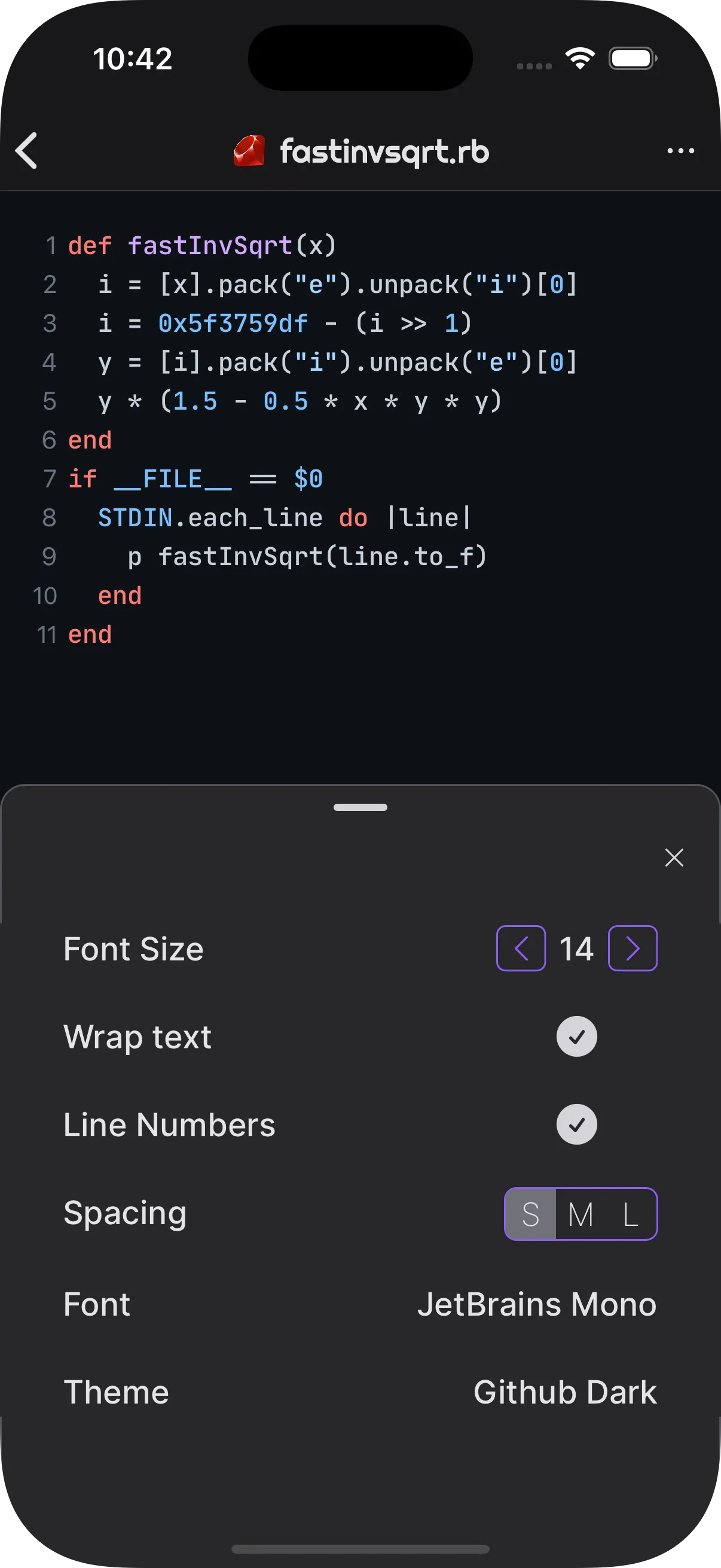721x1568 pixels.
Task: Tap the Ruby file type icon
Action: tap(249, 150)
